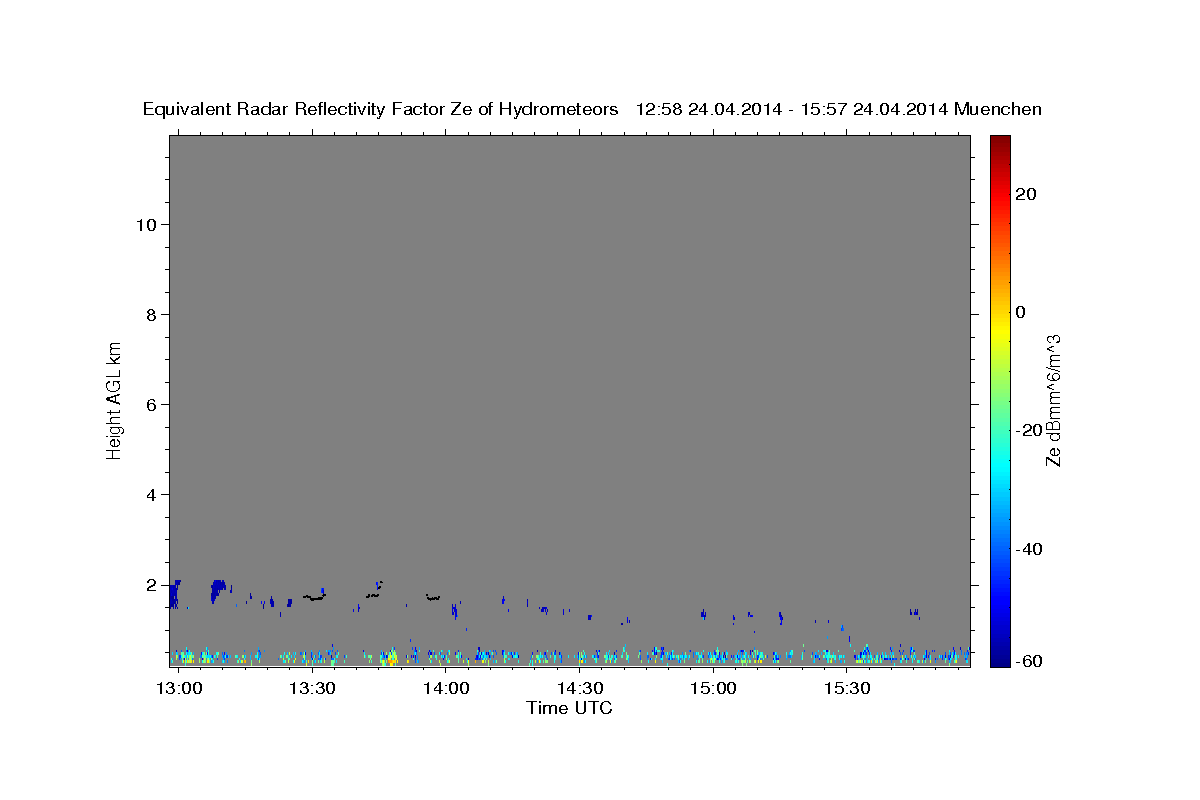Viewport: 1200px width, 800px height.
Task: Click the blue cloud echo at 13:00
Action: (x=175, y=594)
